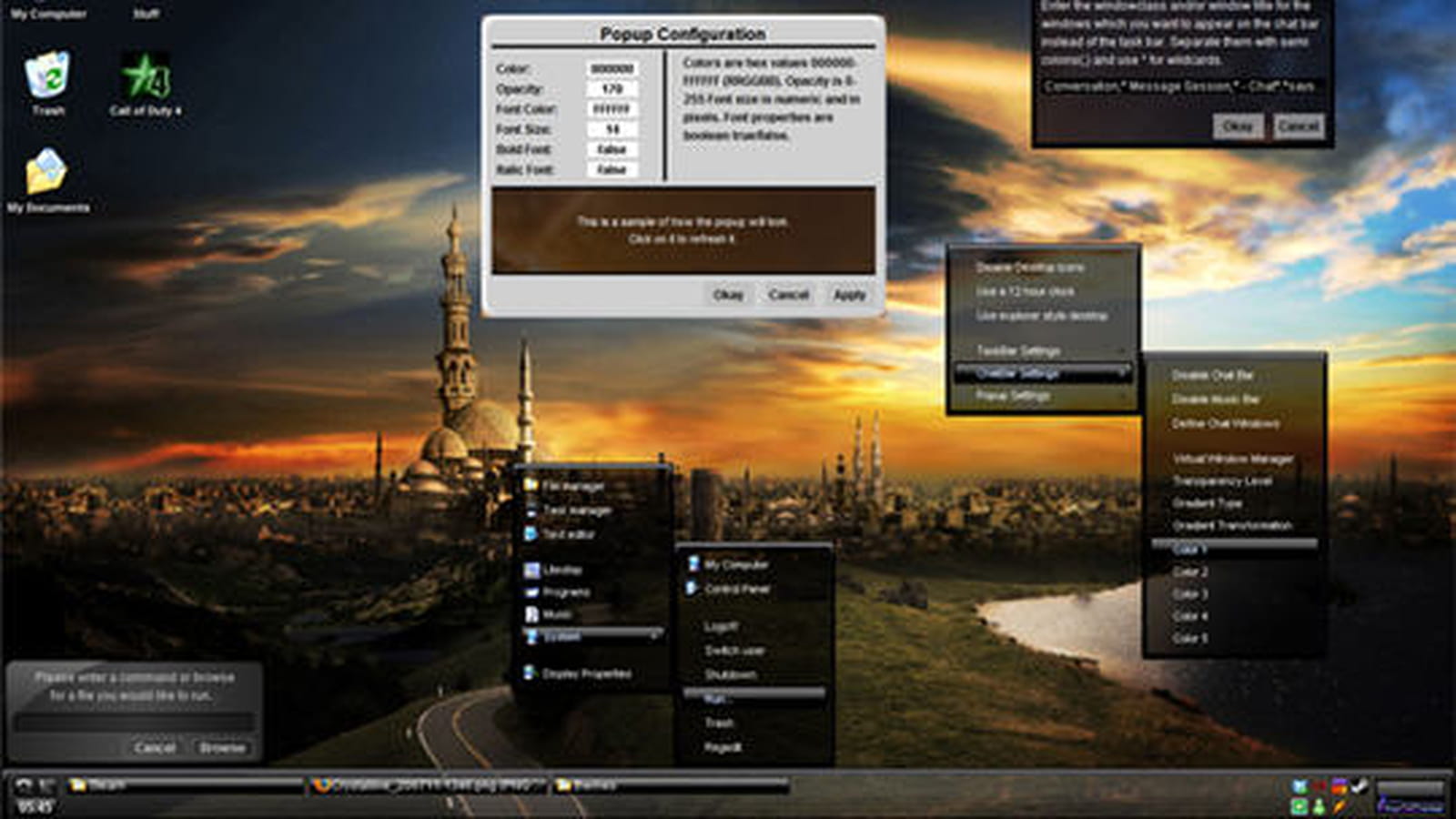Click the run command input field
The width and height of the screenshot is (1456, 819).
coord(134,723)
